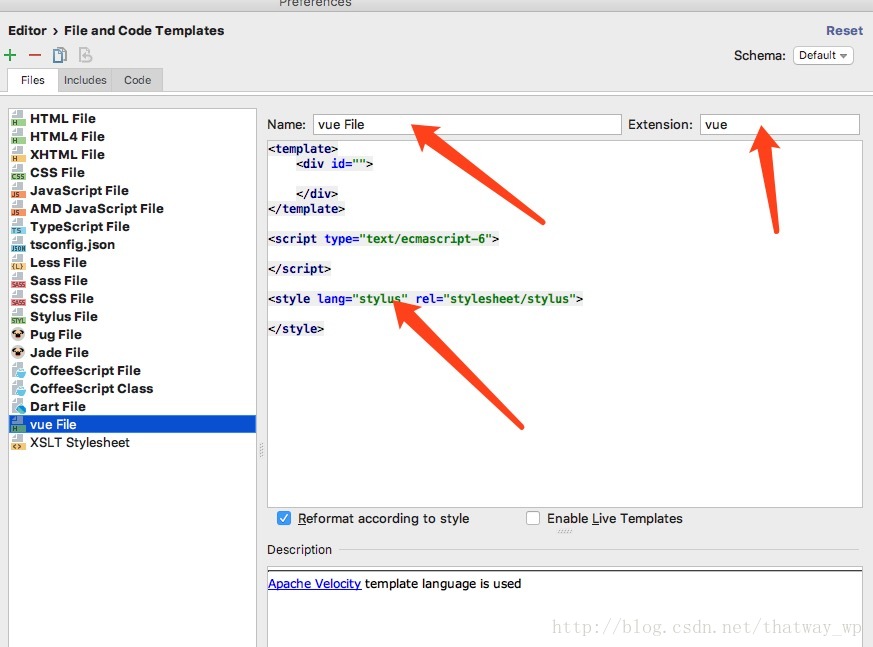The image size is (873, 647).
Task: Uncheck Reformat according to style
Action: click(x=283, y=518)
